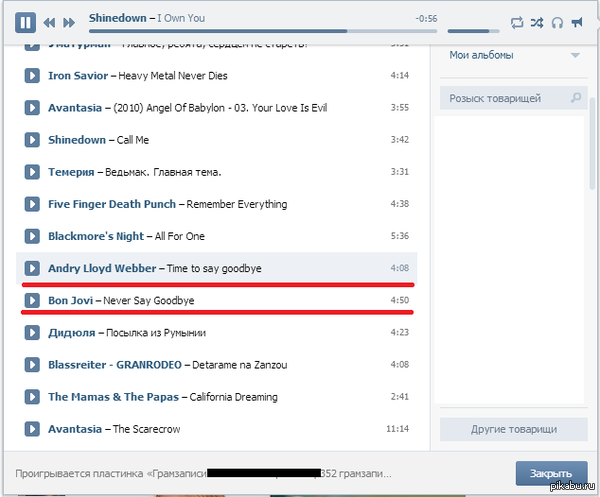Click the Другие товарищи button
The image size is (600, 497).
[513, 429]
